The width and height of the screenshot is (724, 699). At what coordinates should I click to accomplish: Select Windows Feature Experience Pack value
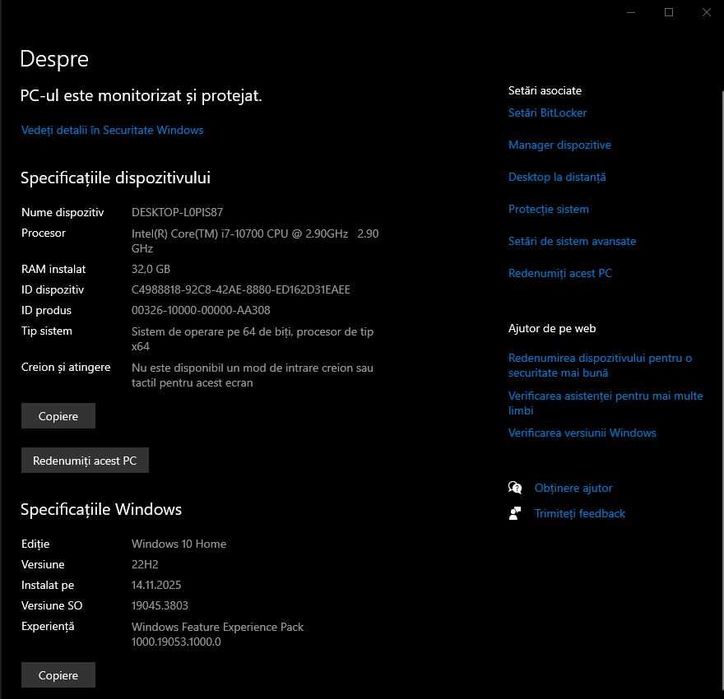coord(217,634)
